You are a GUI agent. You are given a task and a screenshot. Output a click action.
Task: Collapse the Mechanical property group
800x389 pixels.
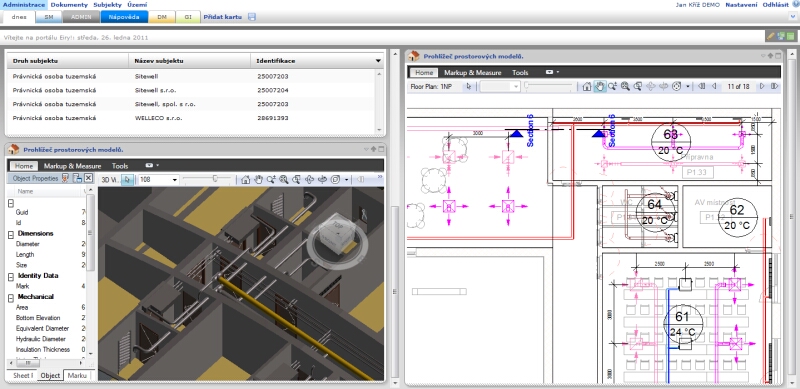pos(10,297)
